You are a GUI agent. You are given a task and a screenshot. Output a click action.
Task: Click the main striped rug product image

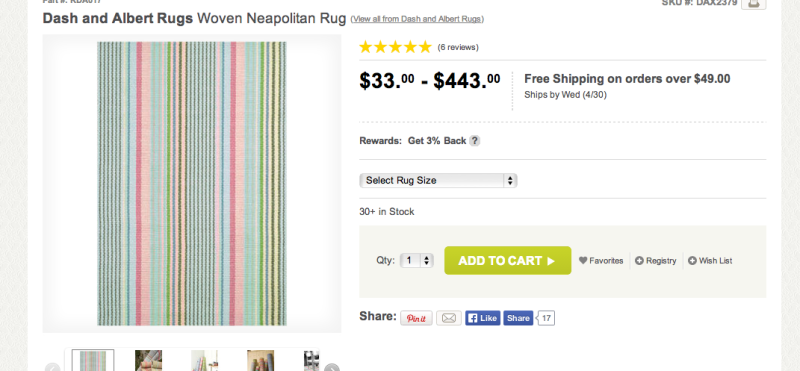tap(192, 184)
